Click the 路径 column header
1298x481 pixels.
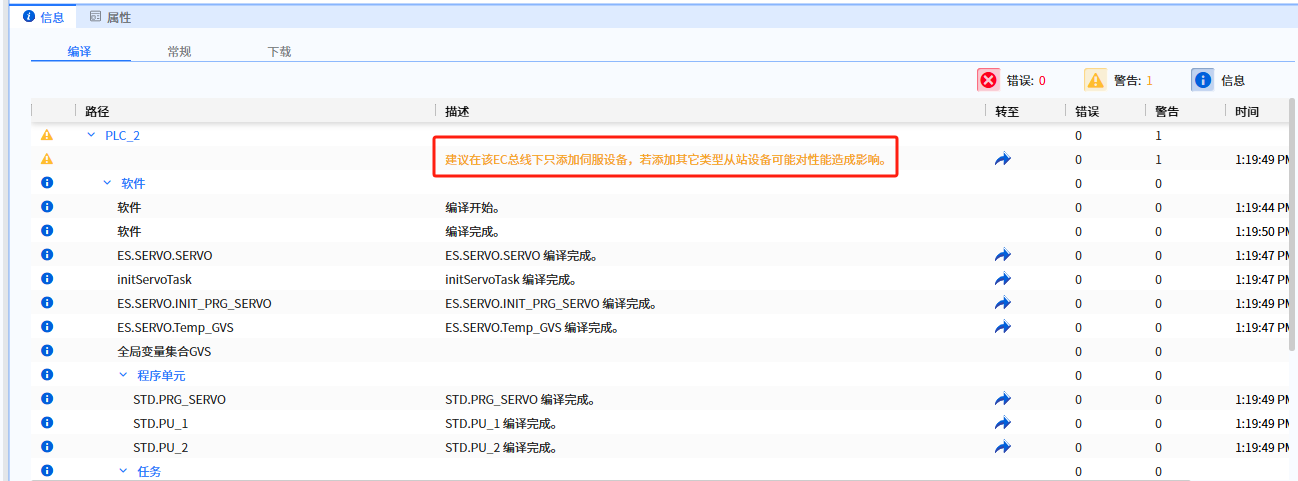coord(97,111)
